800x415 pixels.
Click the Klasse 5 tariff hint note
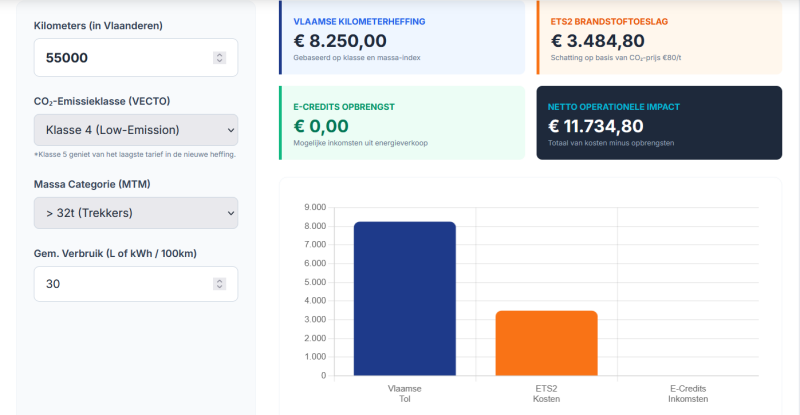coord(134,154)
